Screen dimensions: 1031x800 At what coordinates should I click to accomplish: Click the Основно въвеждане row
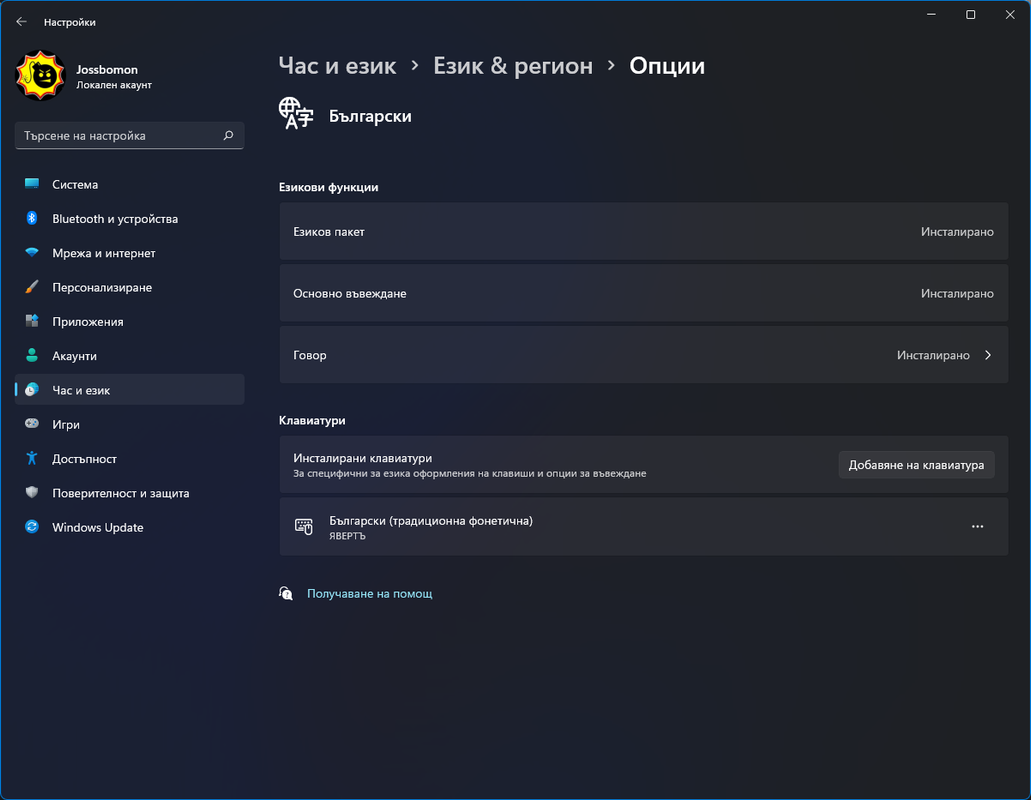click(x=644, y=293)
